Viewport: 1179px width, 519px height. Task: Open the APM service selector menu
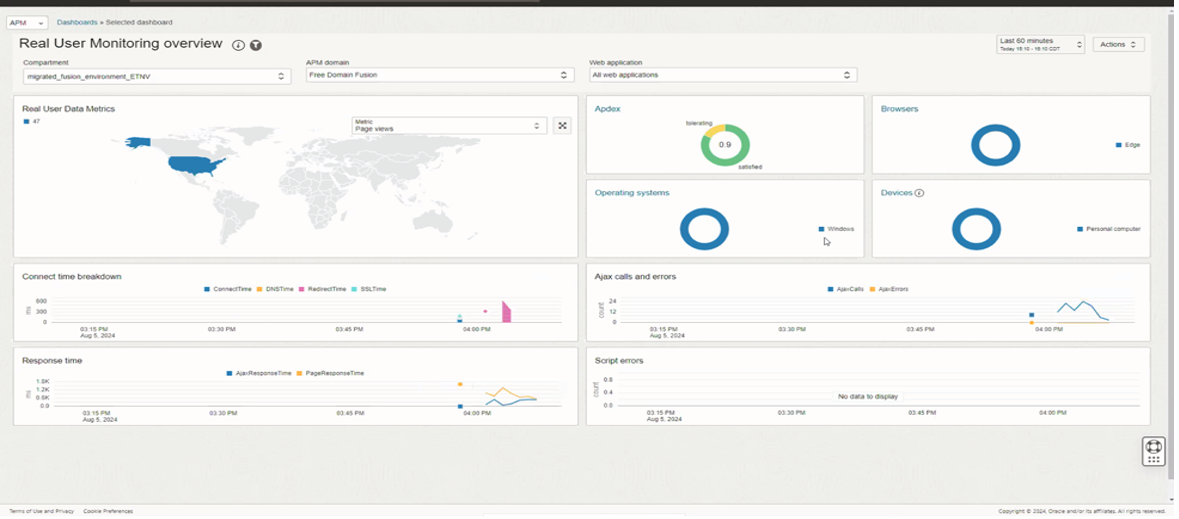[x=27, y=22]
